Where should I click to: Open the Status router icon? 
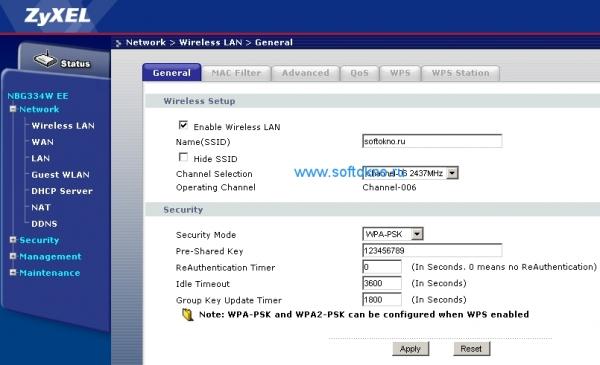tap(45, 59)
